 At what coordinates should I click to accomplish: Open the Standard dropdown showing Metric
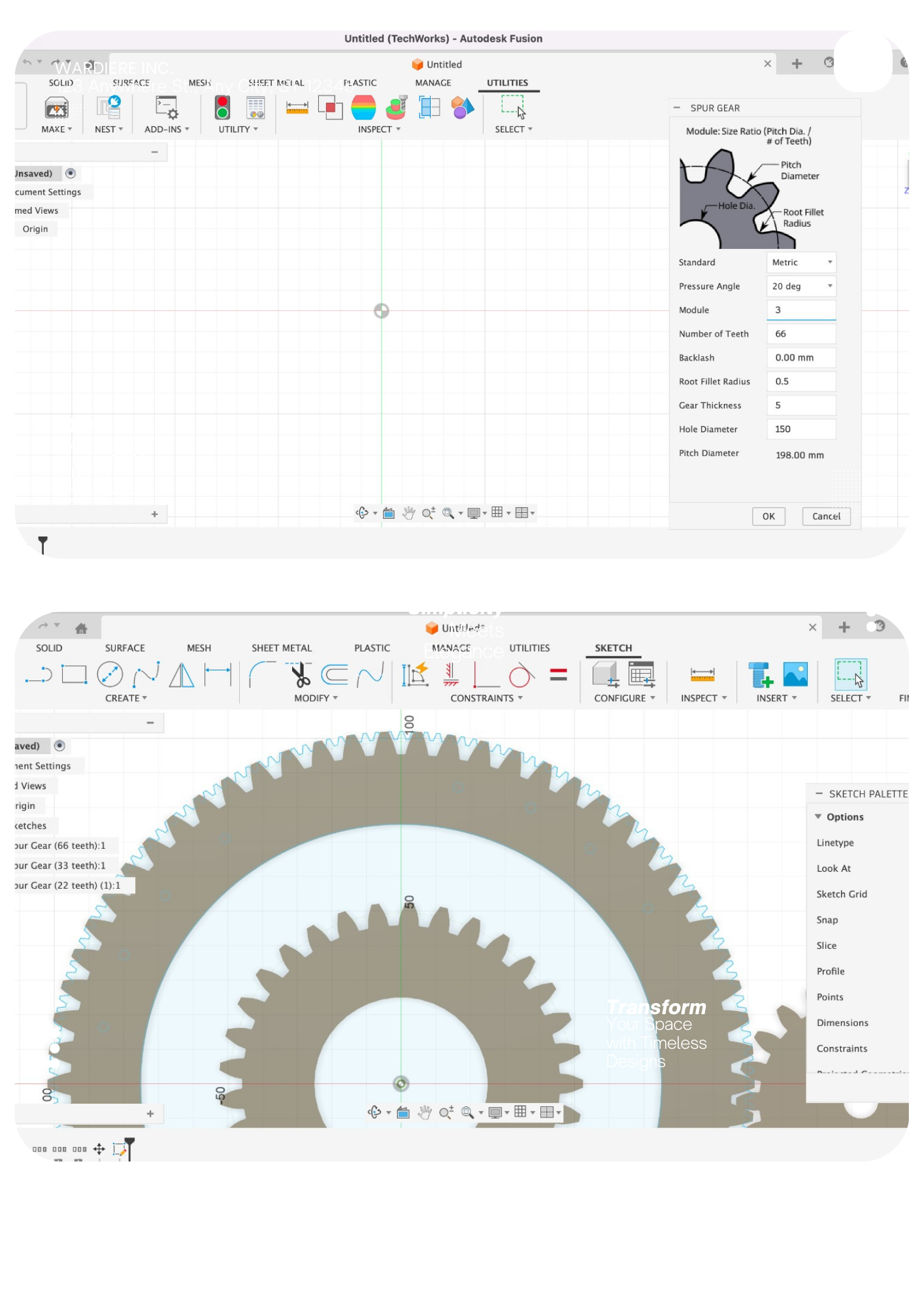pyautogui.click(x=801, y=262)
